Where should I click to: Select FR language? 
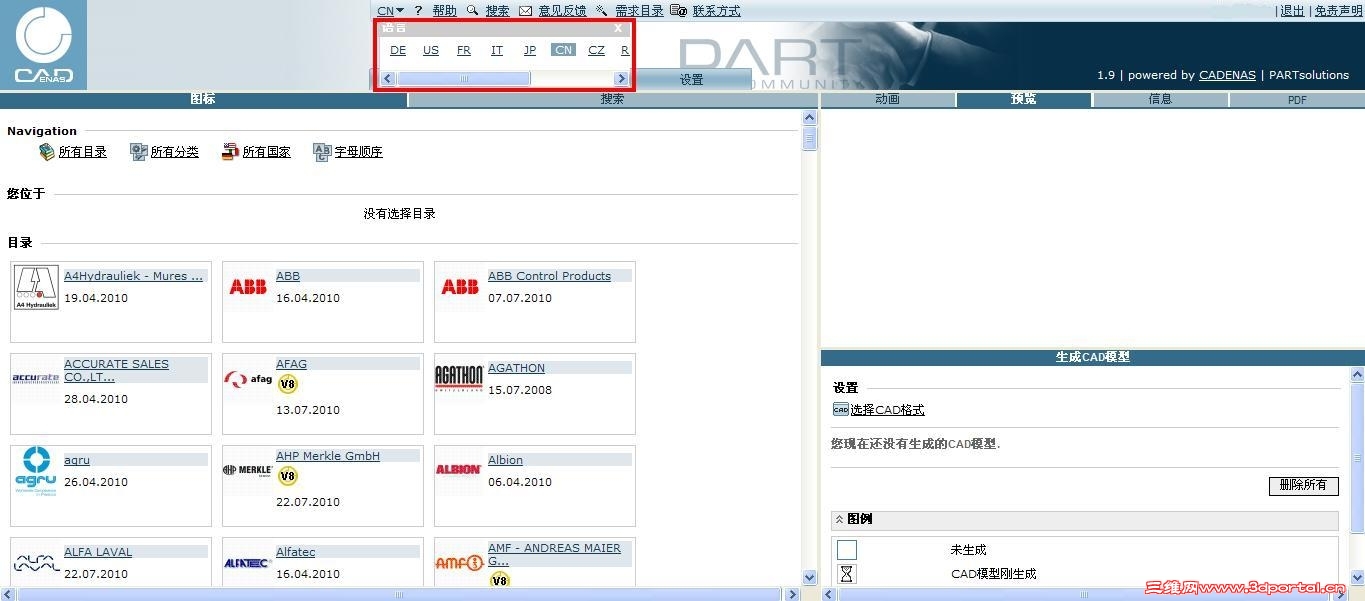pyautogui.click(x=464, y=50)
